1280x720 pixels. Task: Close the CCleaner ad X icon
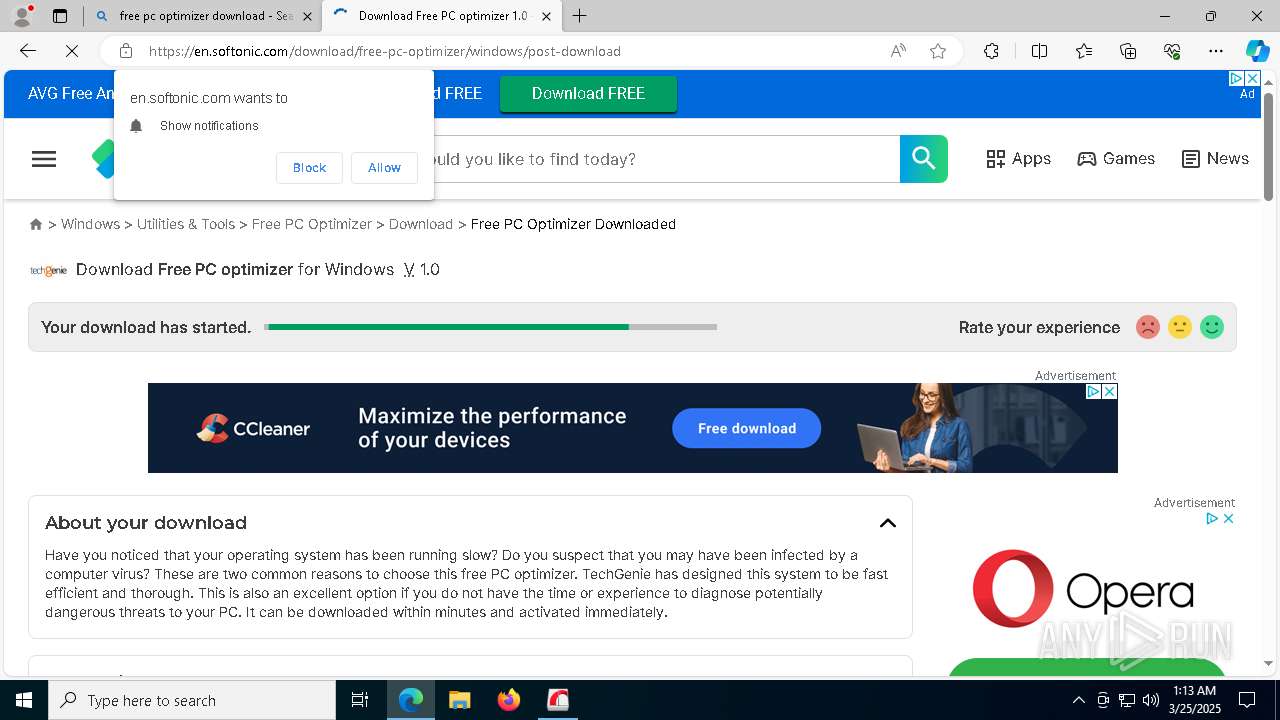tap(1109, 392)
